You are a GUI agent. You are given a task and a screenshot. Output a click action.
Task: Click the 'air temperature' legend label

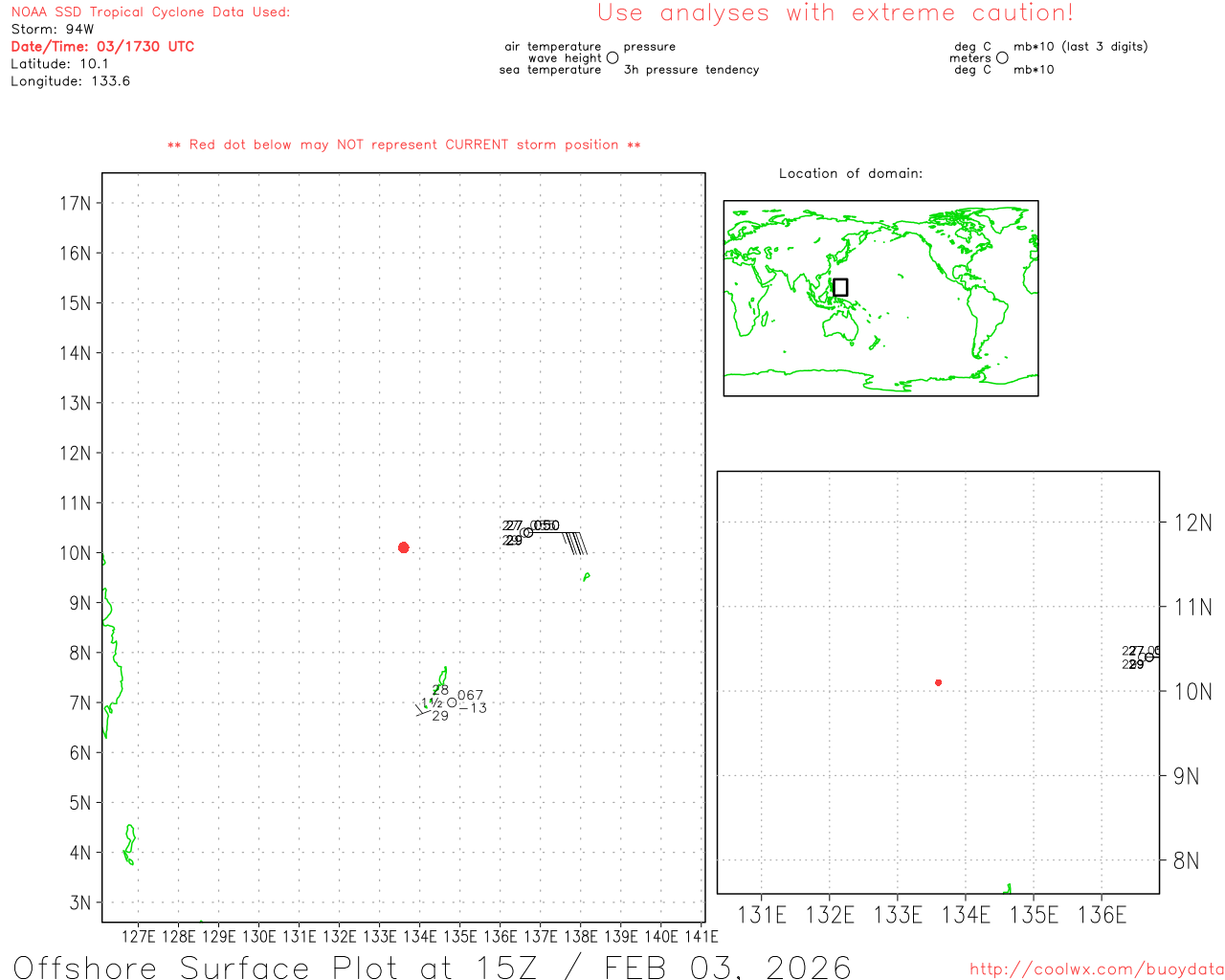(x=553, y=46)
